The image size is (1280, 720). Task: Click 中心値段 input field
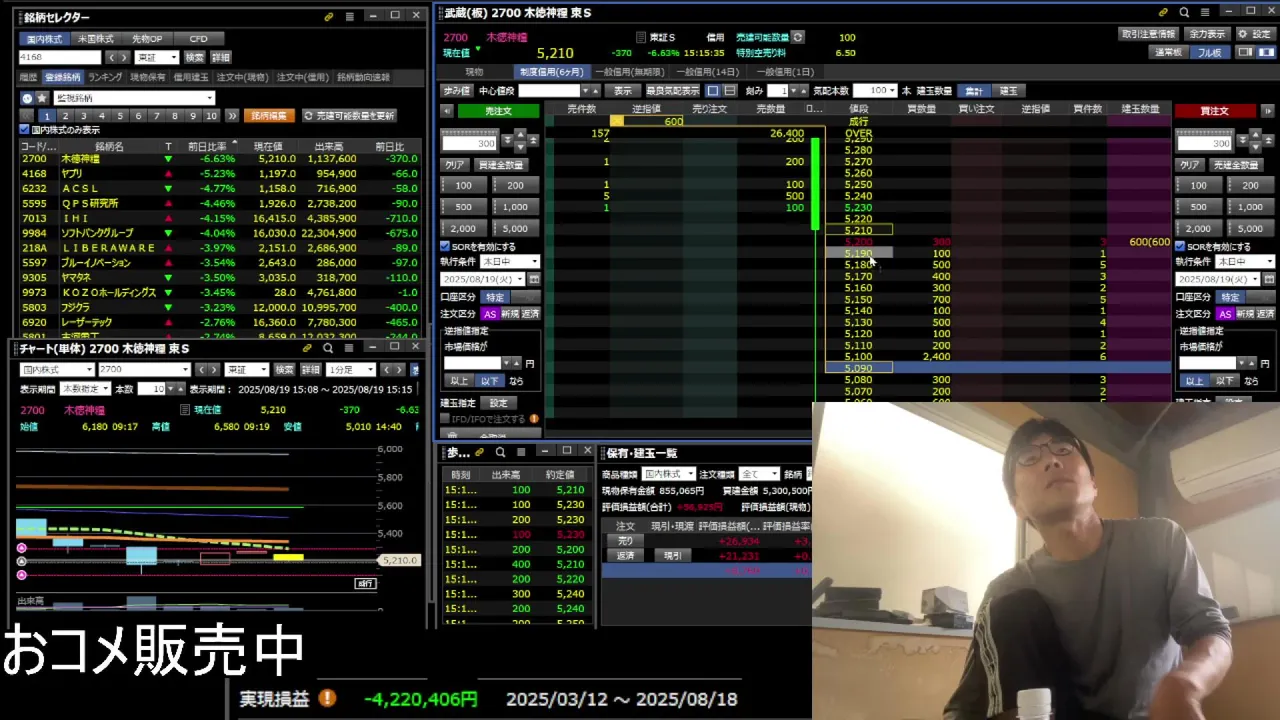click(548, 90)
